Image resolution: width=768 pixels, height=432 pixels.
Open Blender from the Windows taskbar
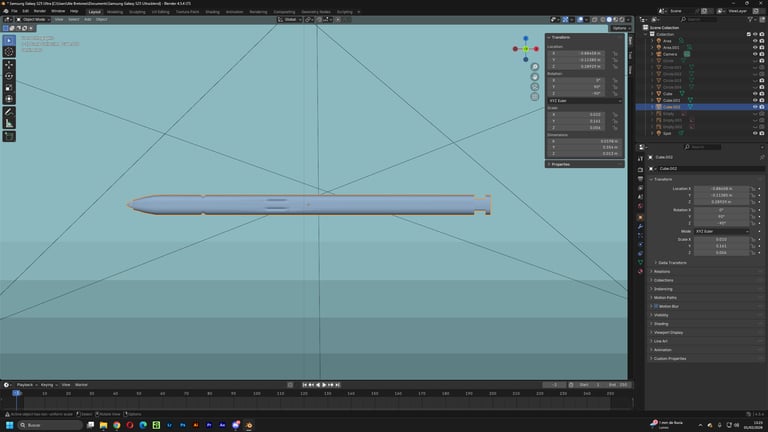(249, 425)
